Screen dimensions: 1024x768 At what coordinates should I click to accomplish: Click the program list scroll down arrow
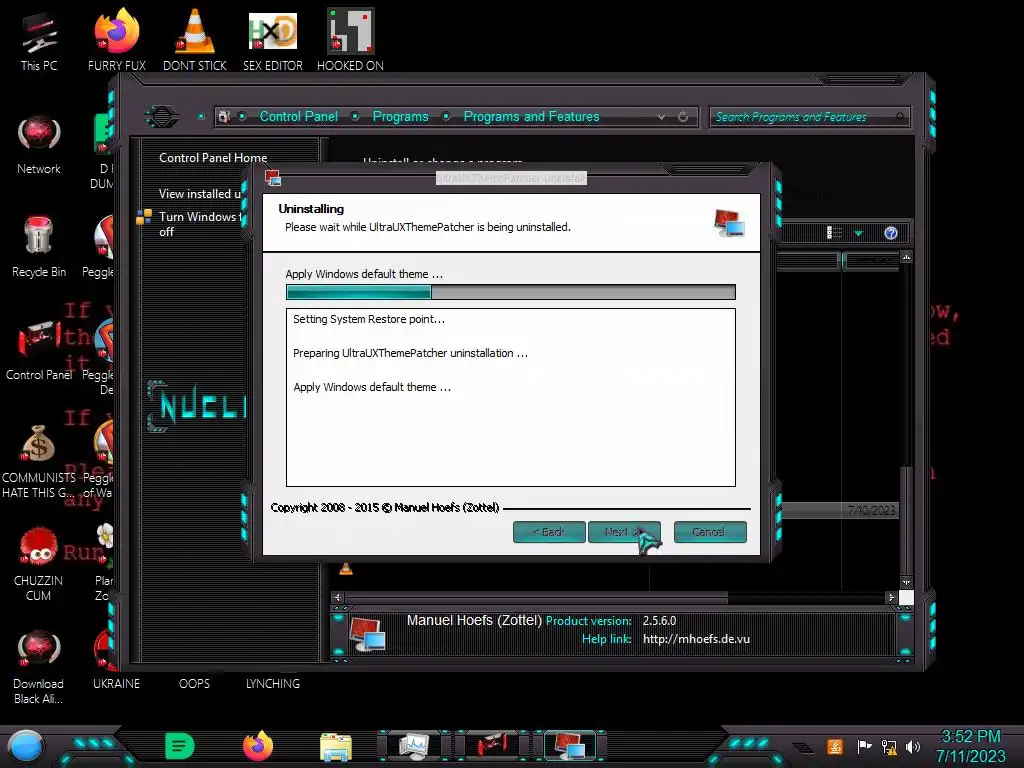[906, 582]
